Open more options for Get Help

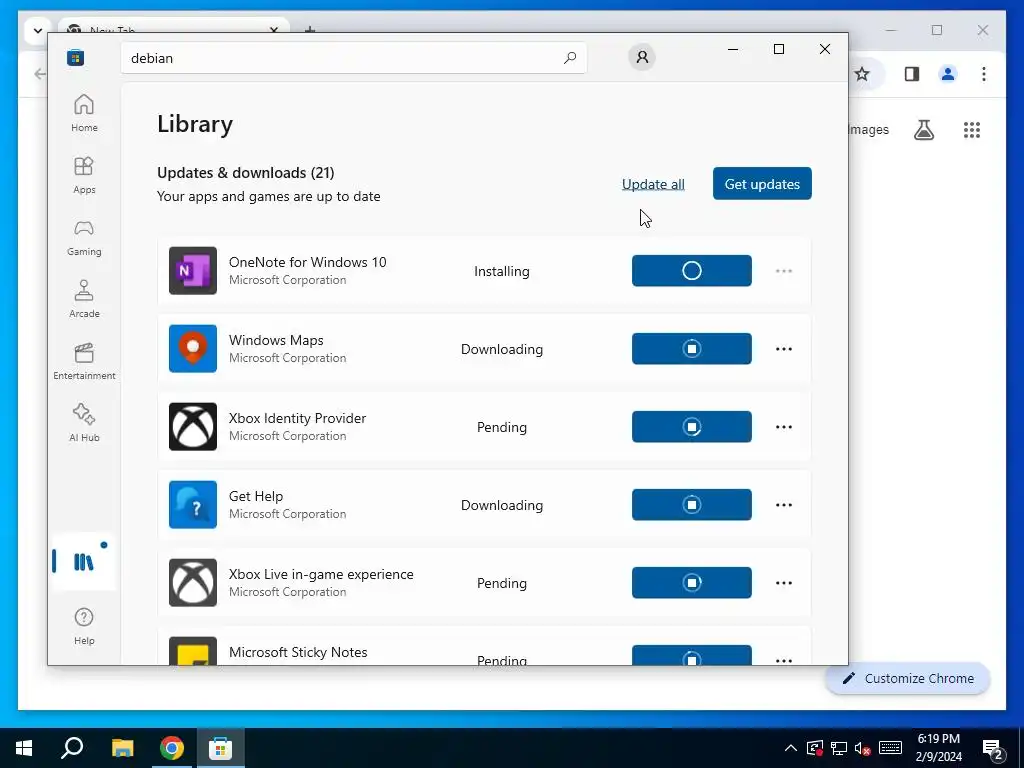point(784,505)
